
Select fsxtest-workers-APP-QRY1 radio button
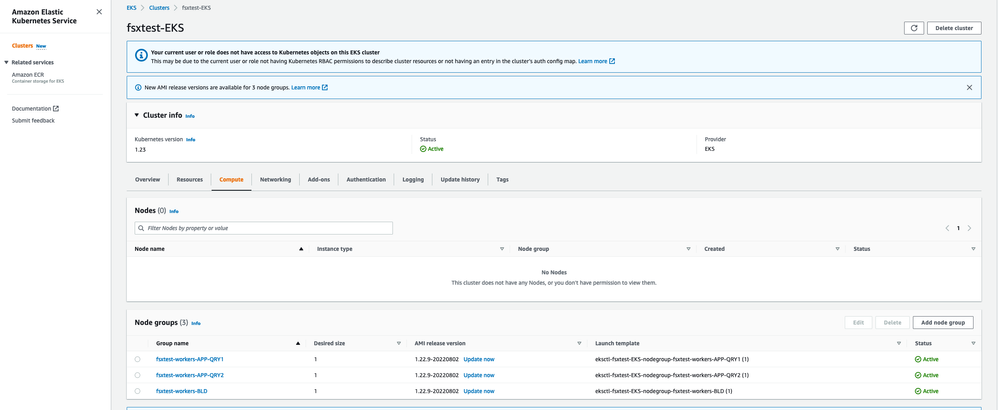(138, 359)
